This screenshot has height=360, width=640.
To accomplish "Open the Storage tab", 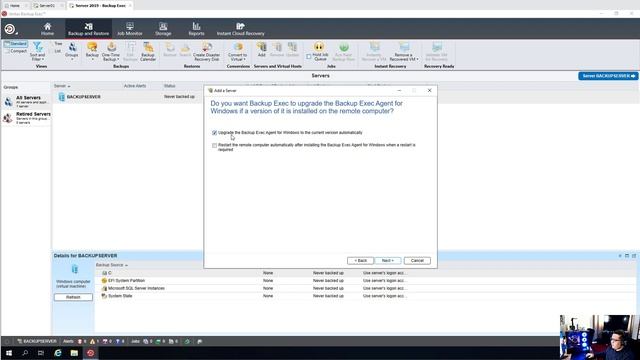I will [x=163, y=29].
